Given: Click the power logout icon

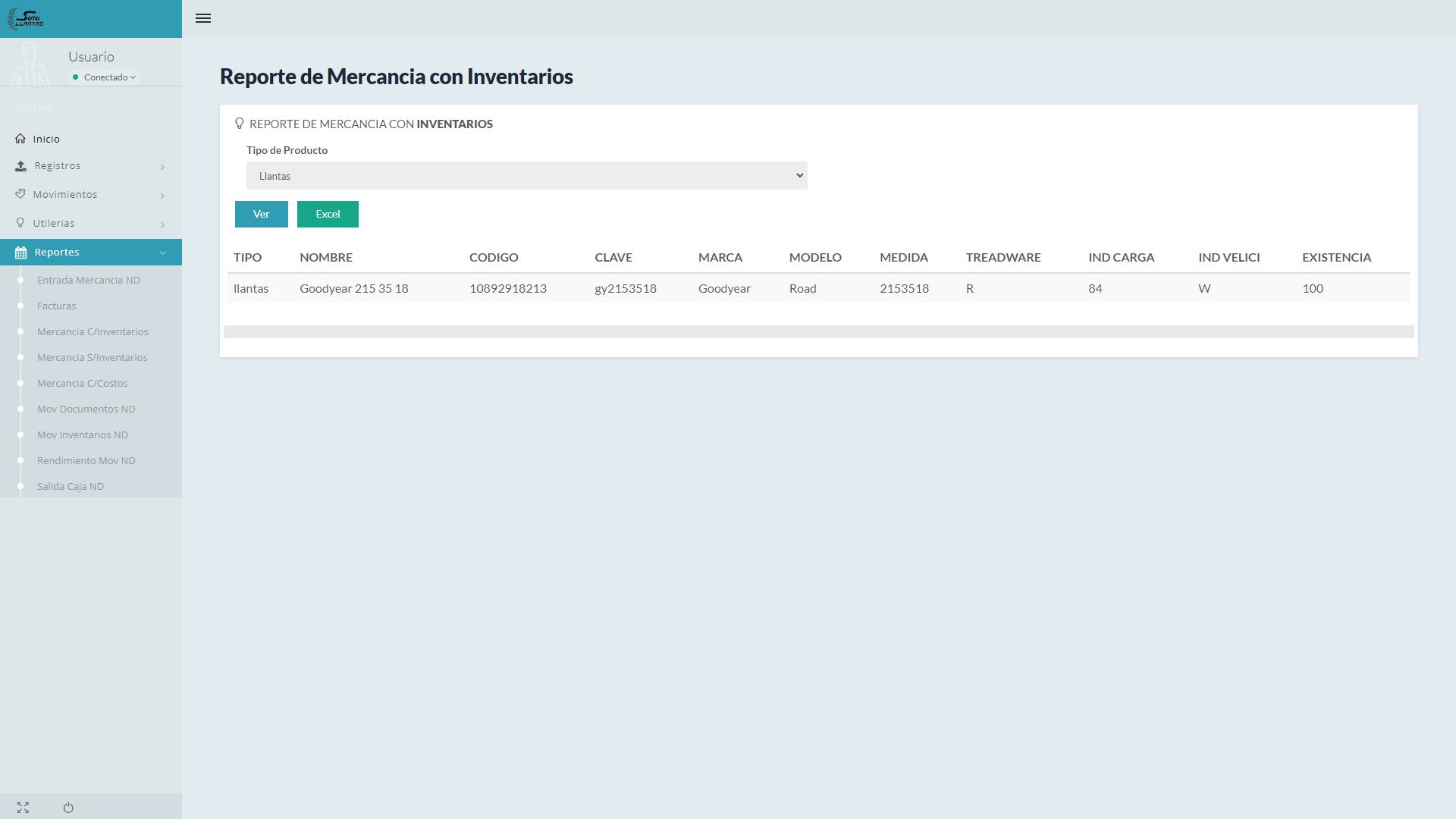Looking at the screenshot, I should pyautogui.click(x=68, y=808).
